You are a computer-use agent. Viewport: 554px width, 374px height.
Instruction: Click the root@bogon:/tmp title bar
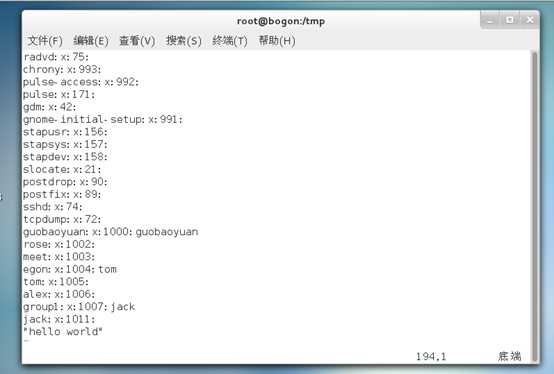coord(281,21)
